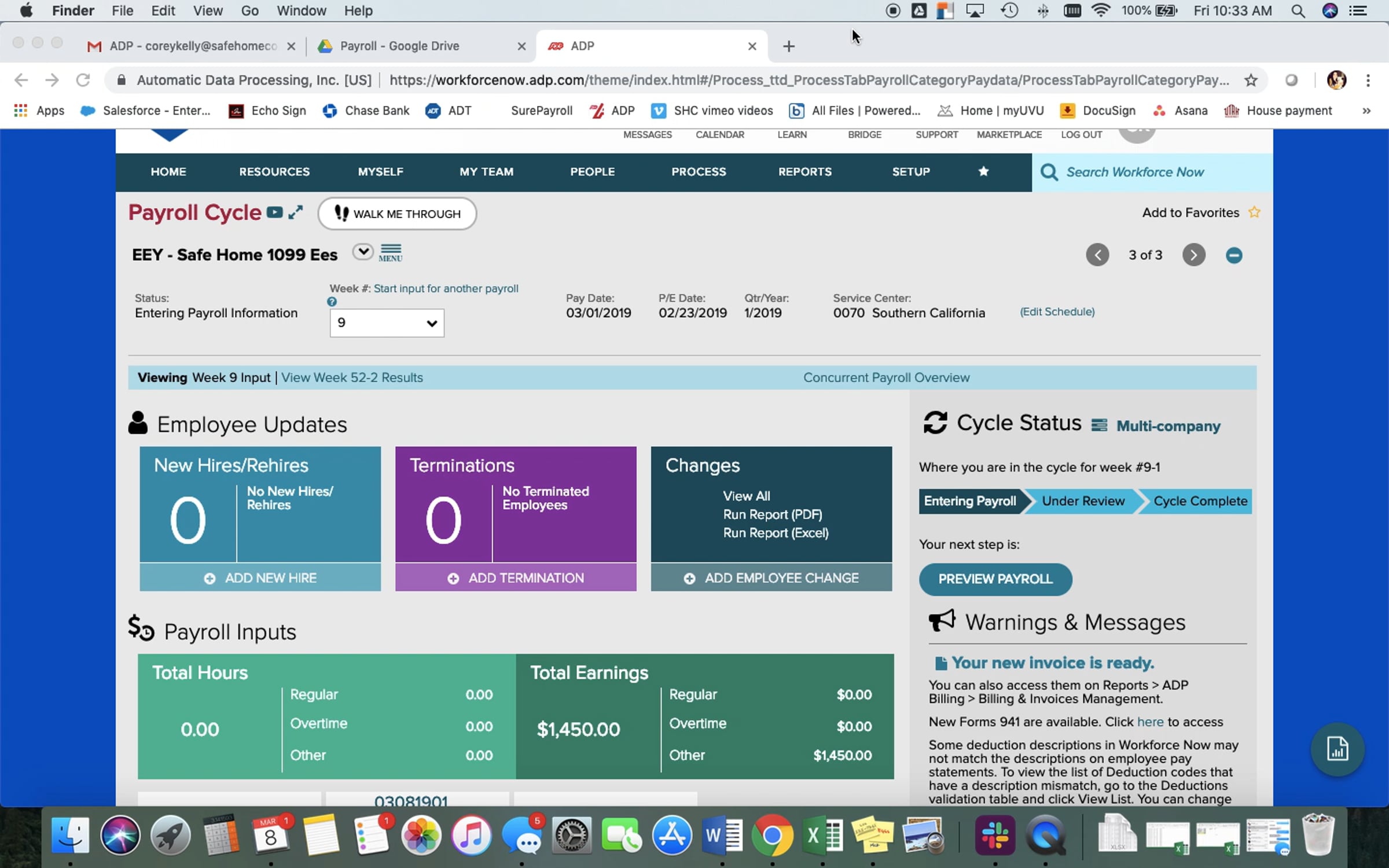The width and height of the screenshot is (1389, 868).
Task: Open Concurrent Payroll Overview link
Action: coord(886,377)
